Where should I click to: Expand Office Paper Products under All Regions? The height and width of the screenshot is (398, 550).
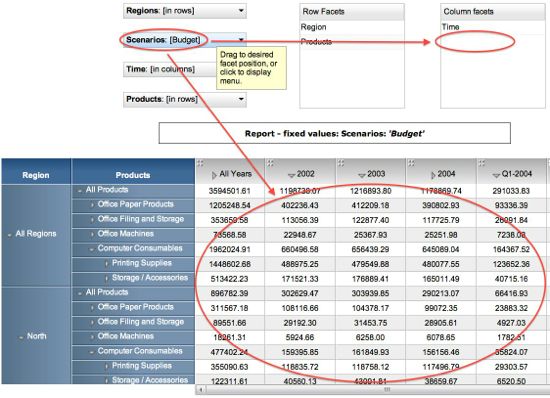(92, 205)
